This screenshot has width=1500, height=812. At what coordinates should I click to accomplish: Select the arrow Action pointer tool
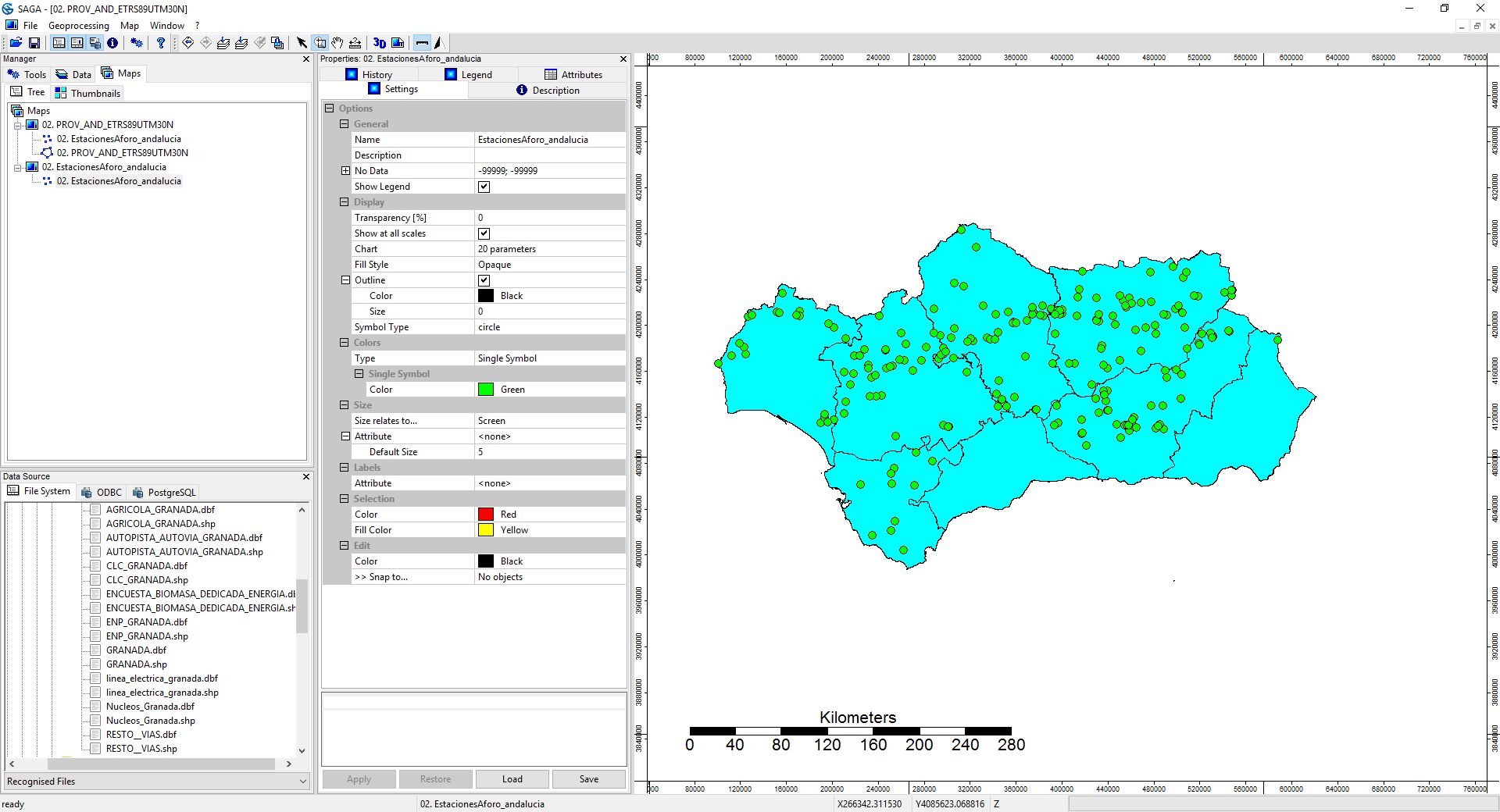302,43
